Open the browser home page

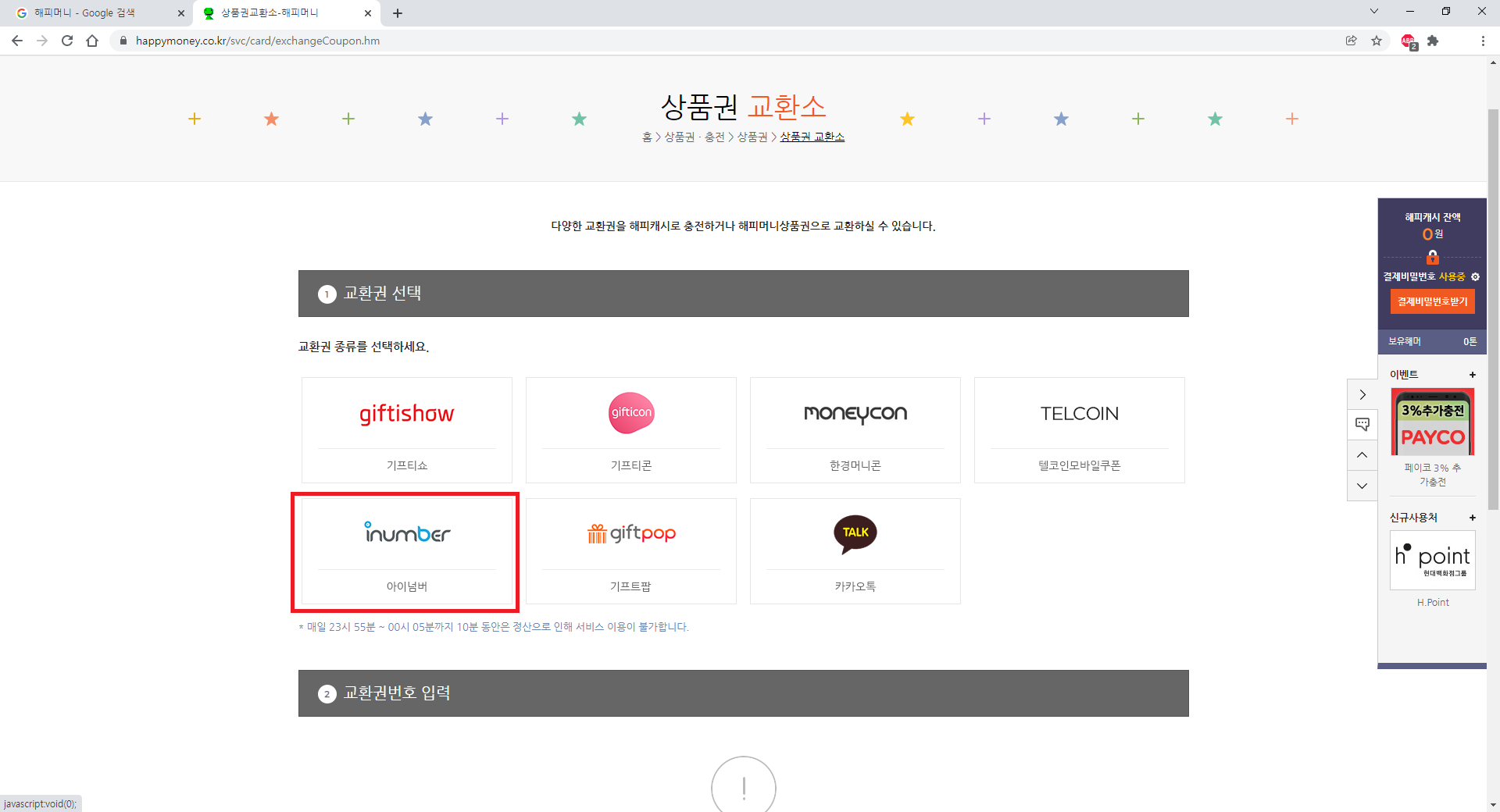point(92,41)
